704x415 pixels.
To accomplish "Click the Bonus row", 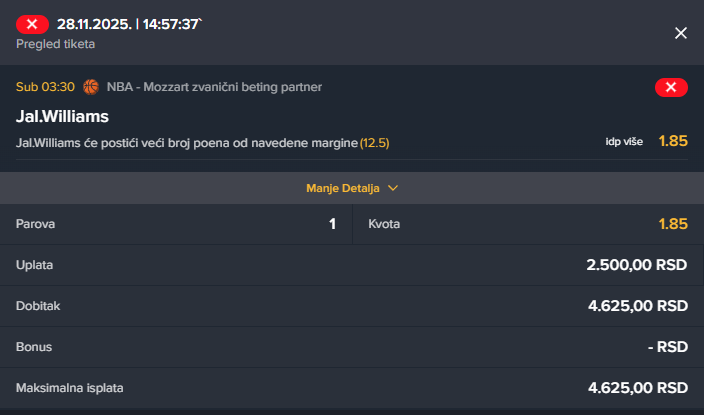I will pyautogui.click(x=352, y=347).
